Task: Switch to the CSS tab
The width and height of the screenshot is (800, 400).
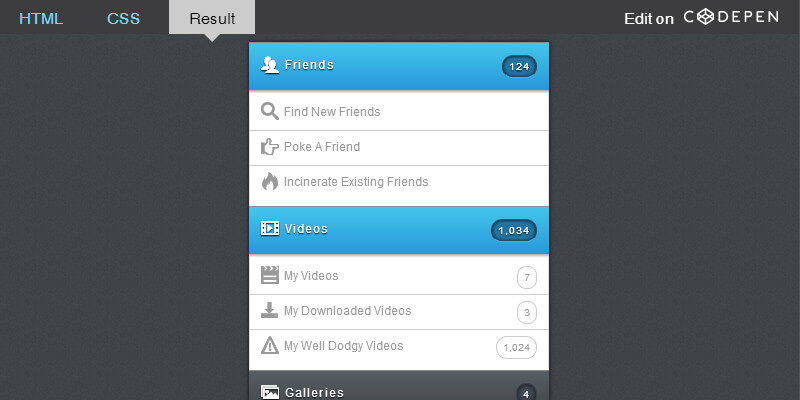Action: coord(123,18)
